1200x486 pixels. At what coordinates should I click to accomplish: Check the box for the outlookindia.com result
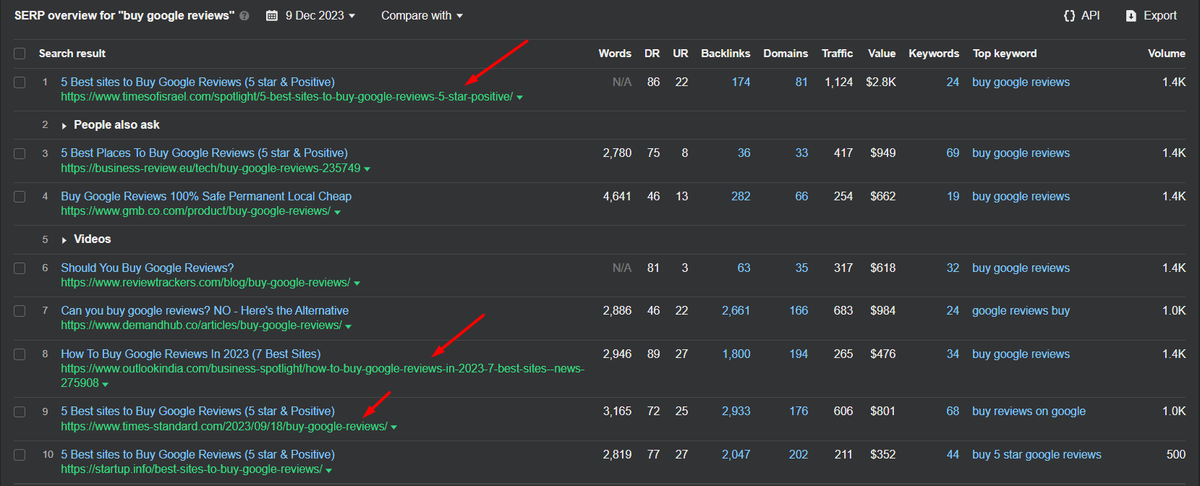[x=20, y=354]
